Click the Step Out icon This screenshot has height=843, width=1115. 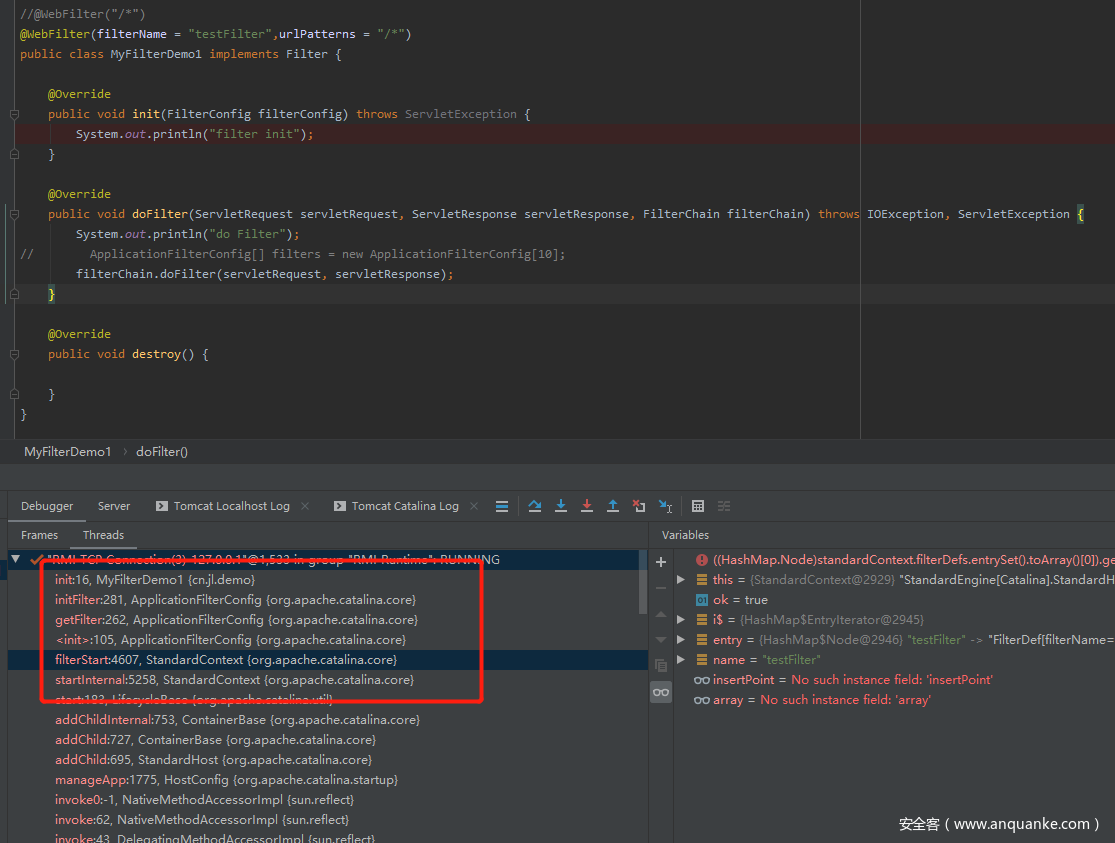(x=613, y=506)
